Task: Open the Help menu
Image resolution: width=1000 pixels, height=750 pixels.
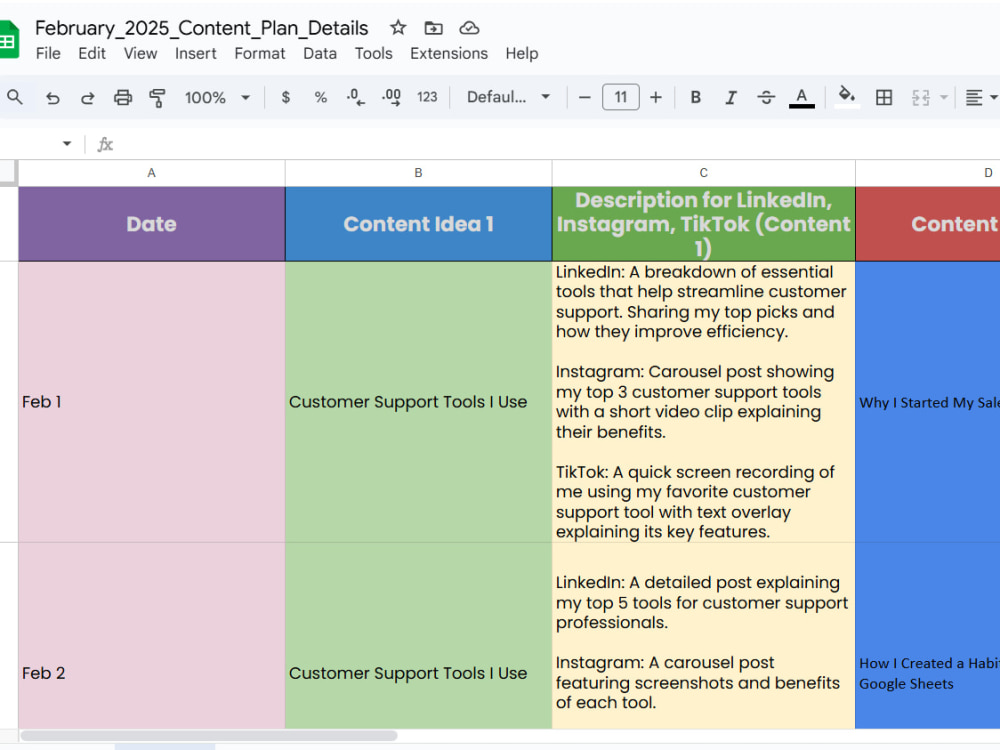Action: click(522, 54)
